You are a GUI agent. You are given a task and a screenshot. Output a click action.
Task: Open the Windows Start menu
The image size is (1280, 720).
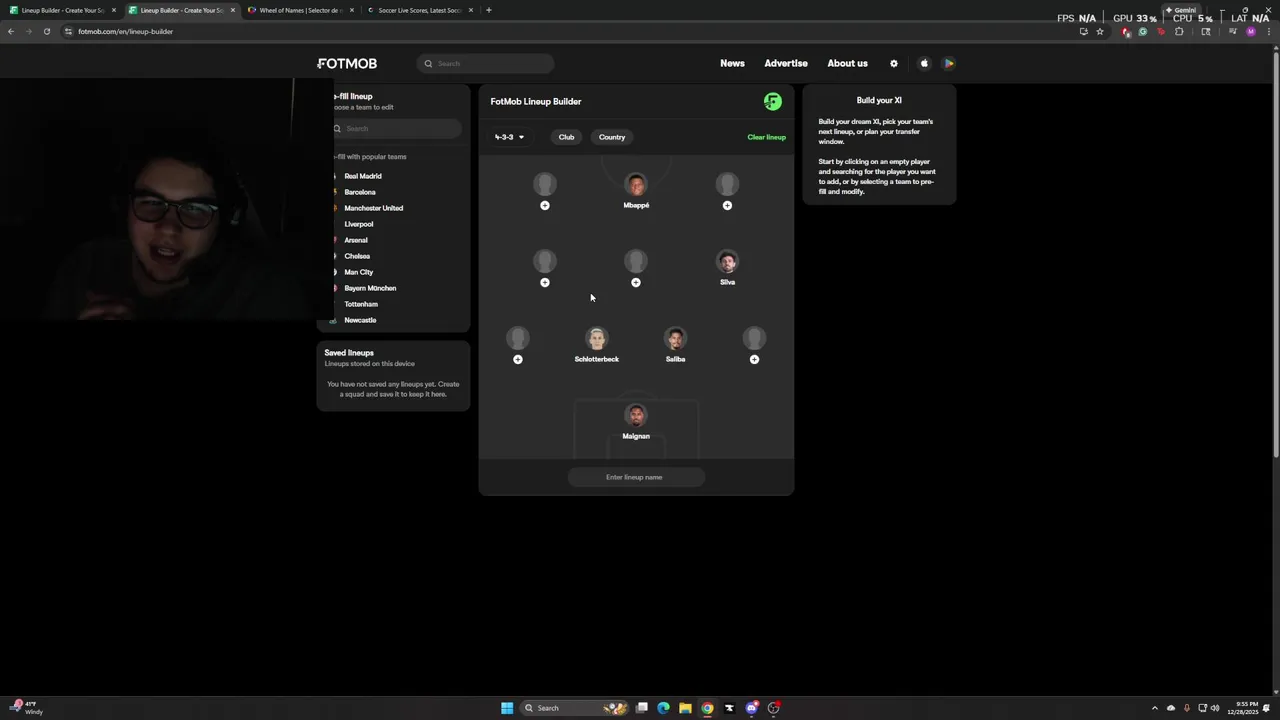tap(507, 708)
